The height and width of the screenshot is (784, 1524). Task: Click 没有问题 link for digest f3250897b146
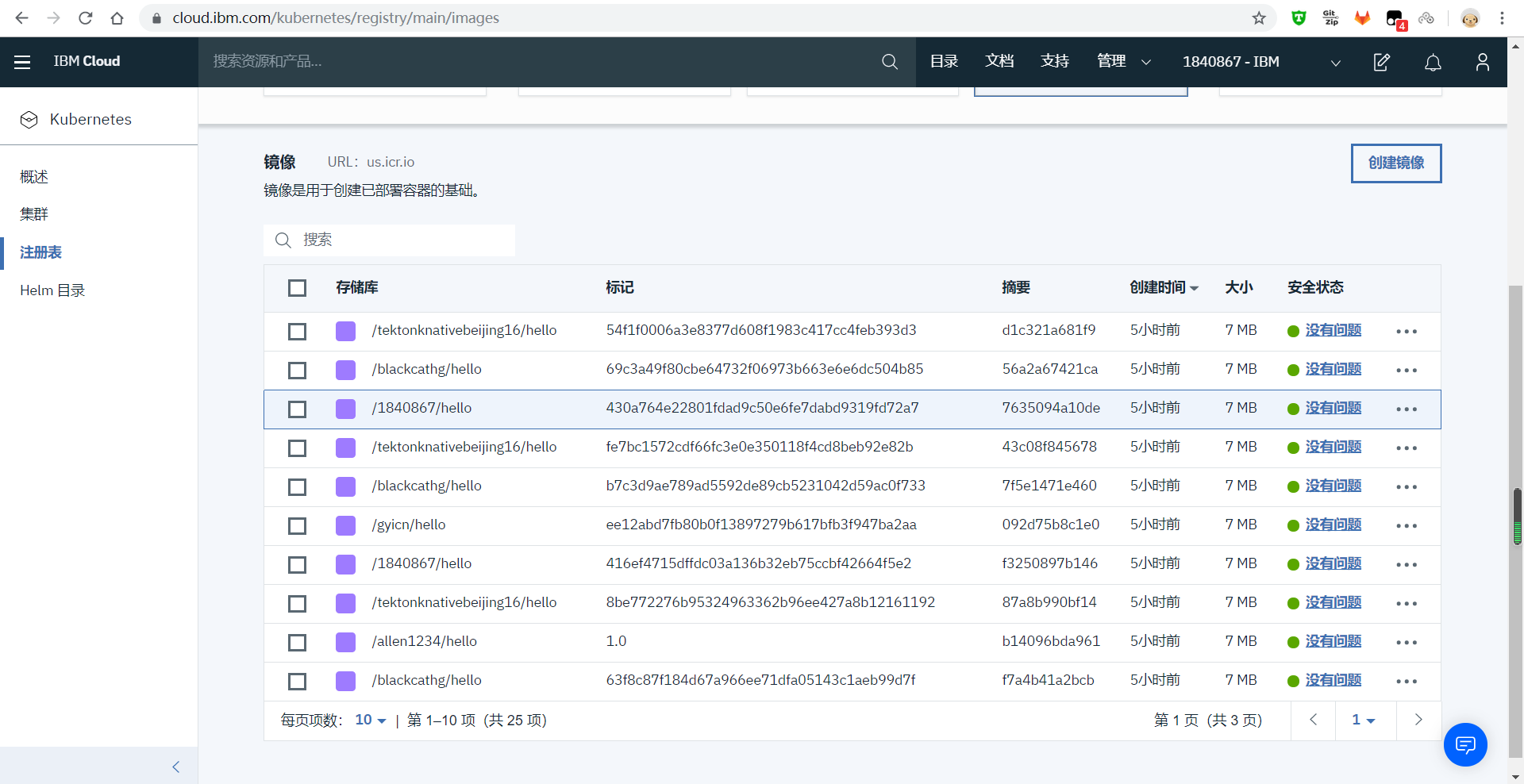pyautogui.click(x=1333, y=563)
